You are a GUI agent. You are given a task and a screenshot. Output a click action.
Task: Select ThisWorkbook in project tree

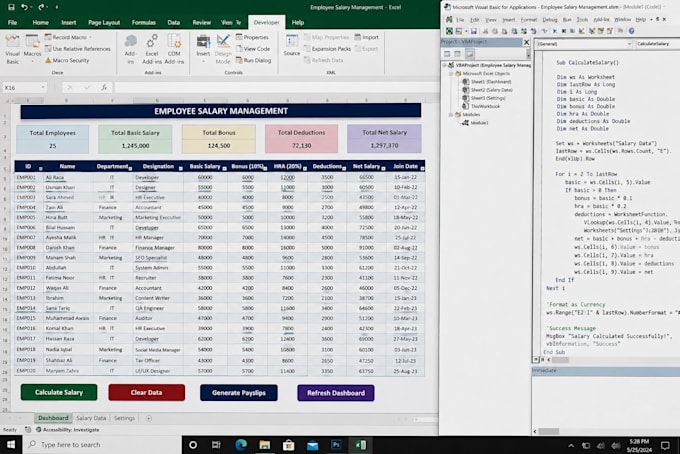click(x=481, y=106)
